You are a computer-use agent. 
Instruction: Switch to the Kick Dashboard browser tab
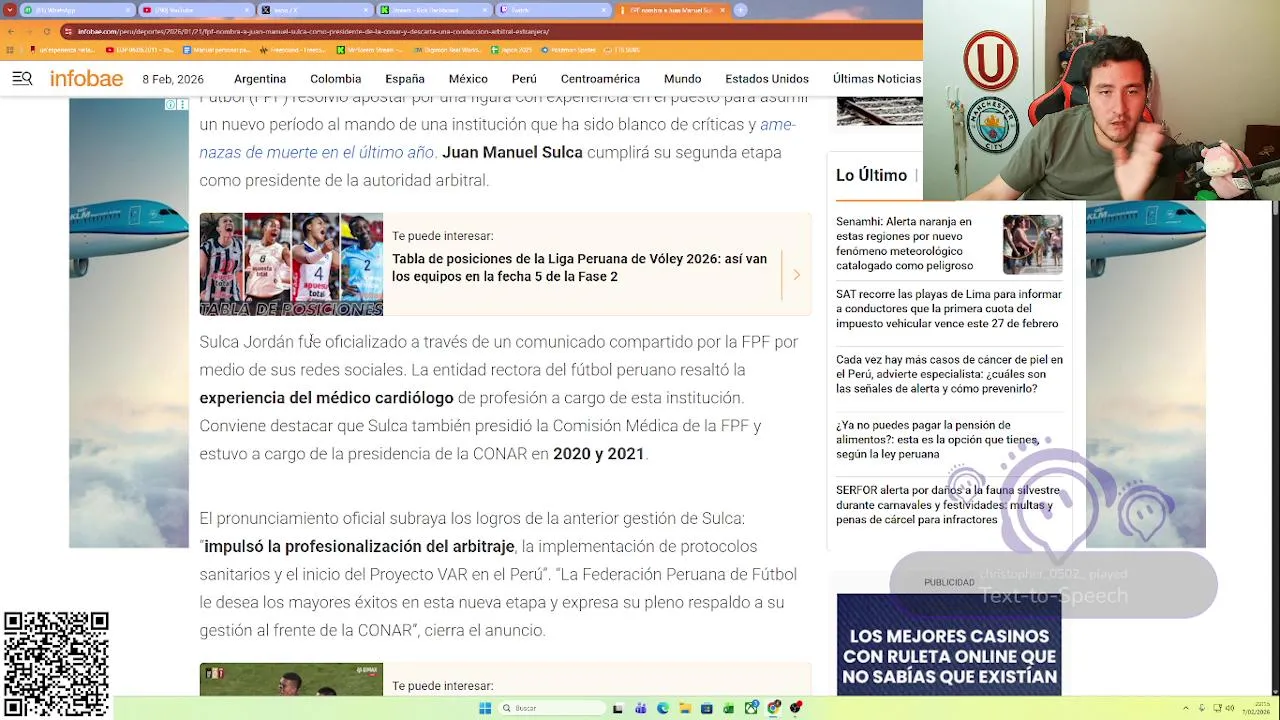pyautogui.click(x=434, y=10)
